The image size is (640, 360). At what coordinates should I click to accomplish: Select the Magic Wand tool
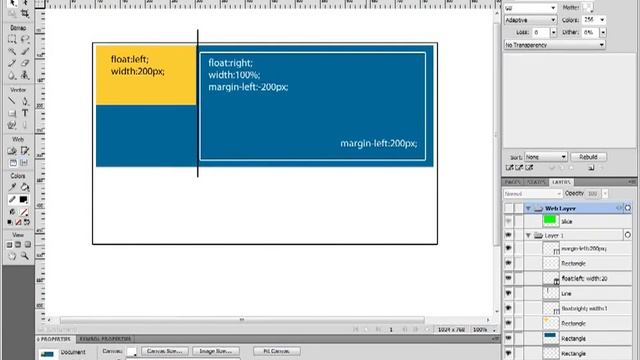[x=12, y=51]
